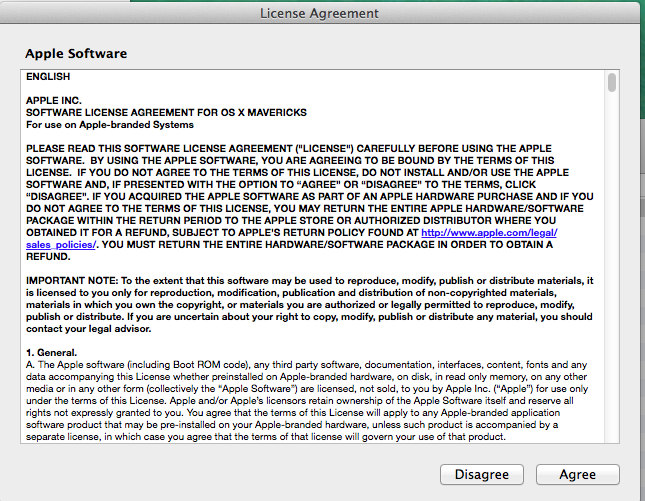Click 'For use on Apple-branded Systems' line
The width and height of the screenshot is (645, 501).
[110, 125]
